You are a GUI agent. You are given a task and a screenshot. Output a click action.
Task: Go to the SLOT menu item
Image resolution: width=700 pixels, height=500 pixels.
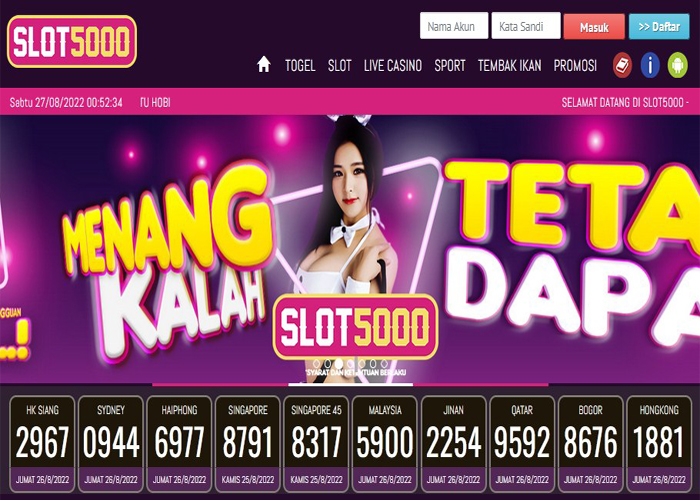[339, 66]
